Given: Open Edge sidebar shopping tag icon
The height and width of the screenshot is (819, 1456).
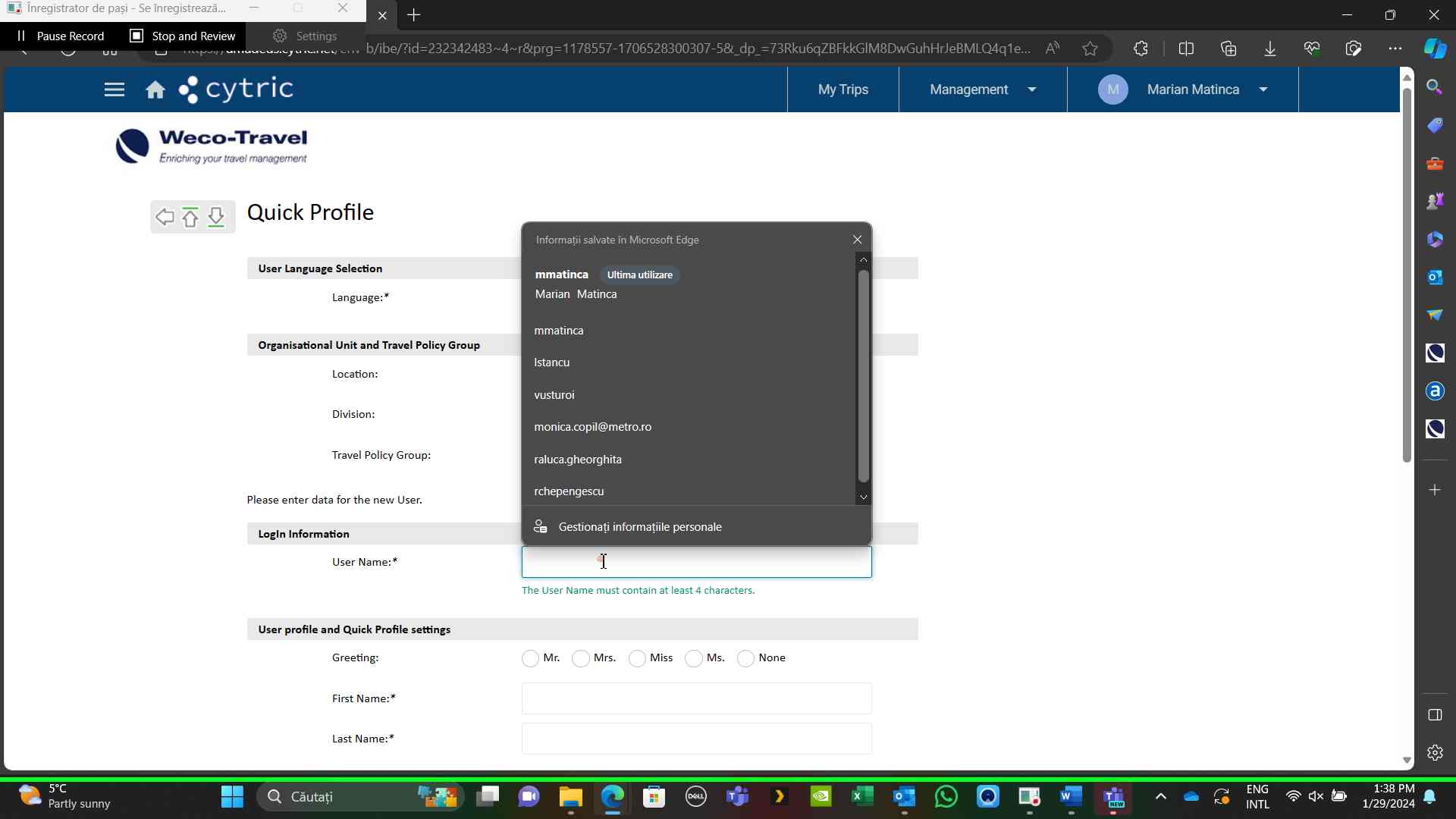Looking at the screenshot, I should click(1435, 124).
